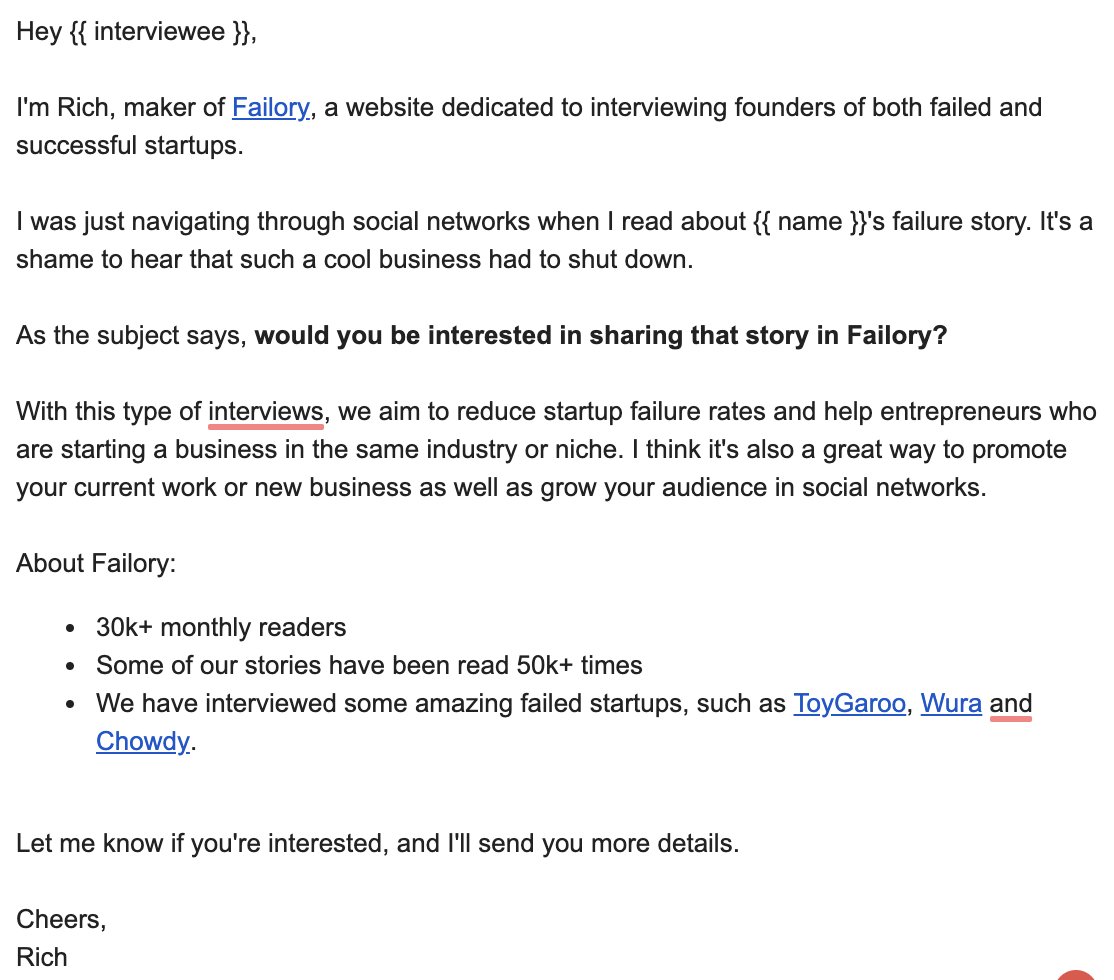Click the red-underlined word "interviews"

coord(266,411)
